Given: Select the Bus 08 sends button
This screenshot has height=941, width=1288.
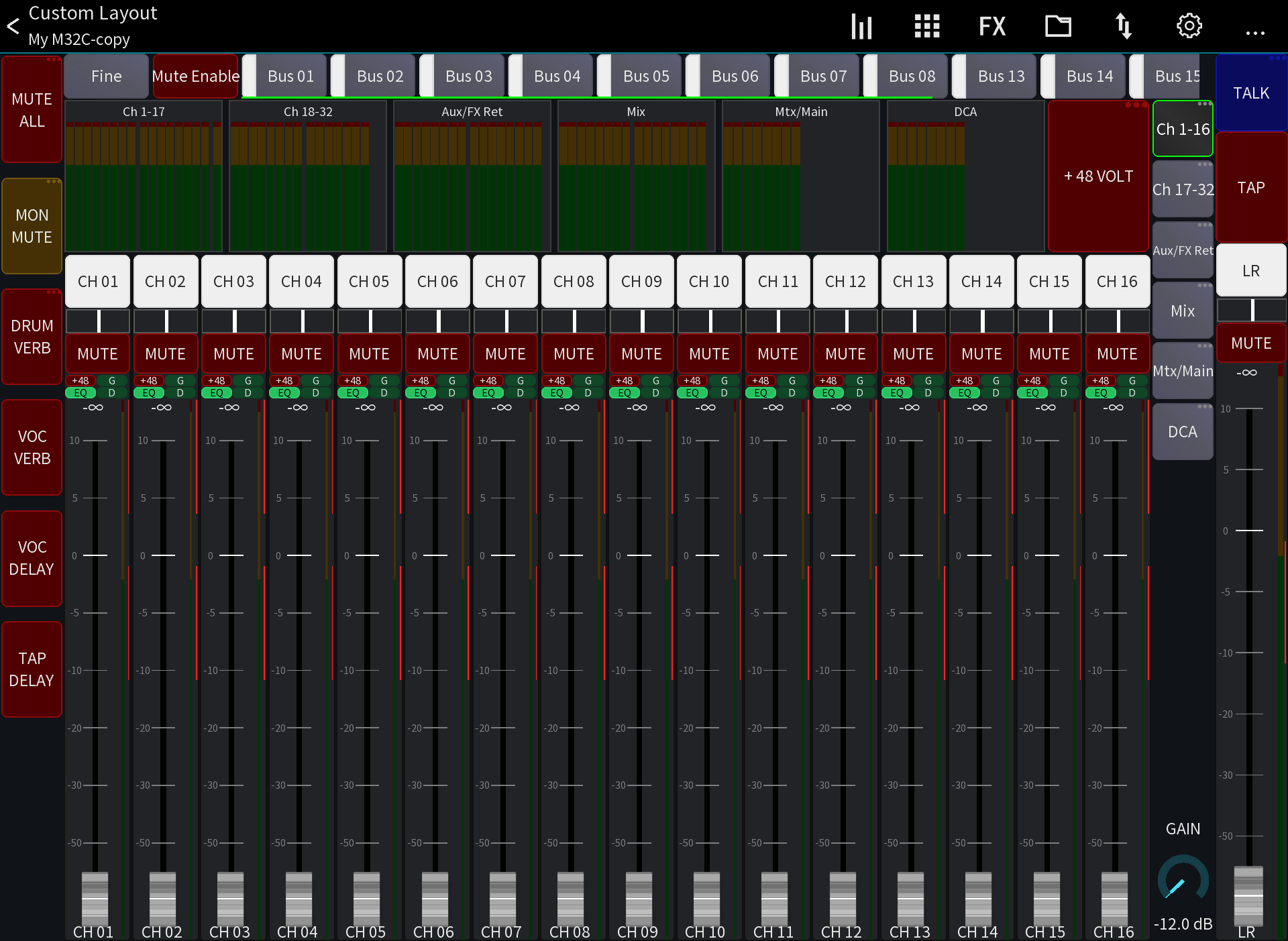Looking at the screenshot, I should tap(906, 76).
